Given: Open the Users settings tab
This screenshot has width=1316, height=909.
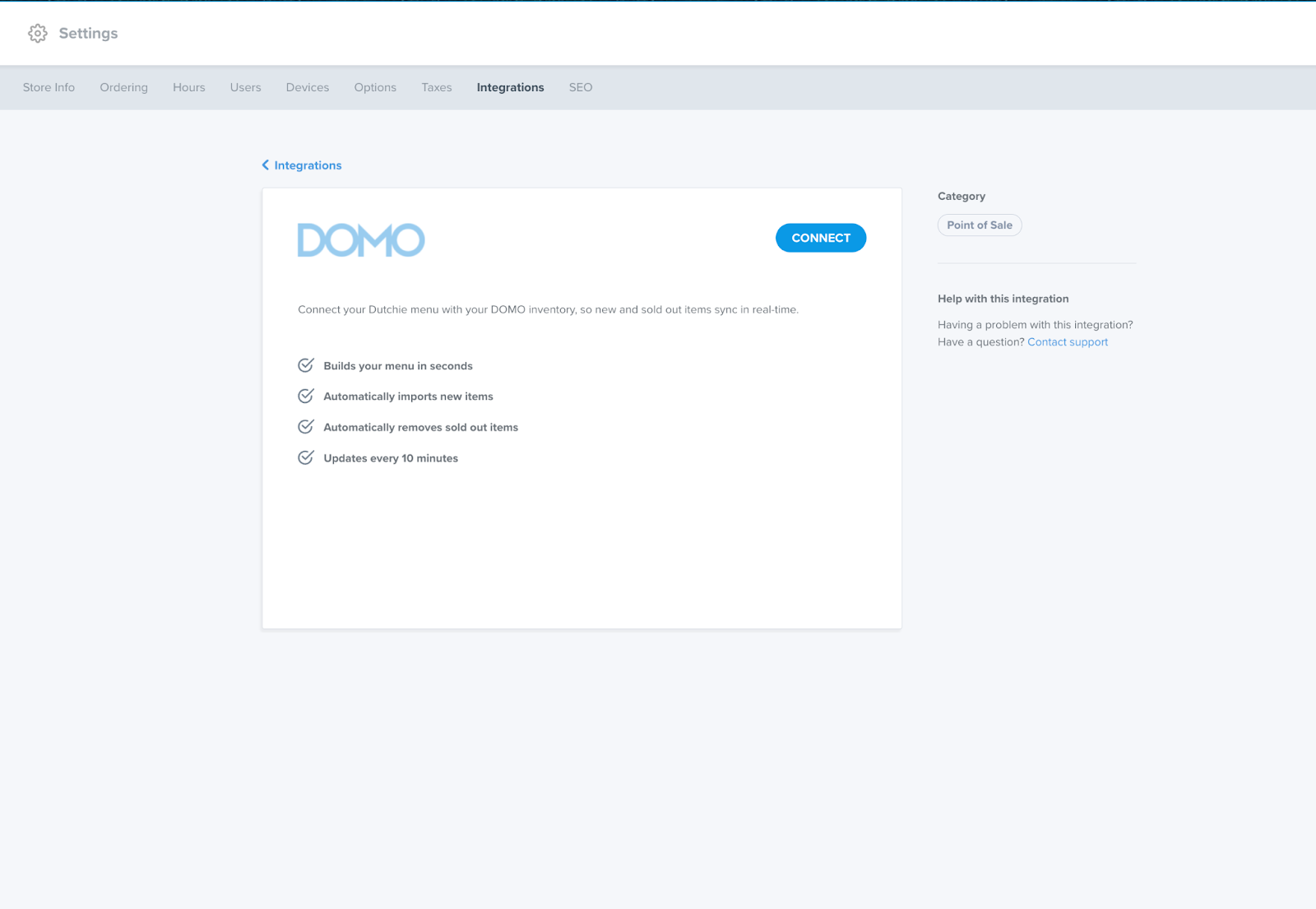Looking at the screenshot, I should click(x=245, y=87).
